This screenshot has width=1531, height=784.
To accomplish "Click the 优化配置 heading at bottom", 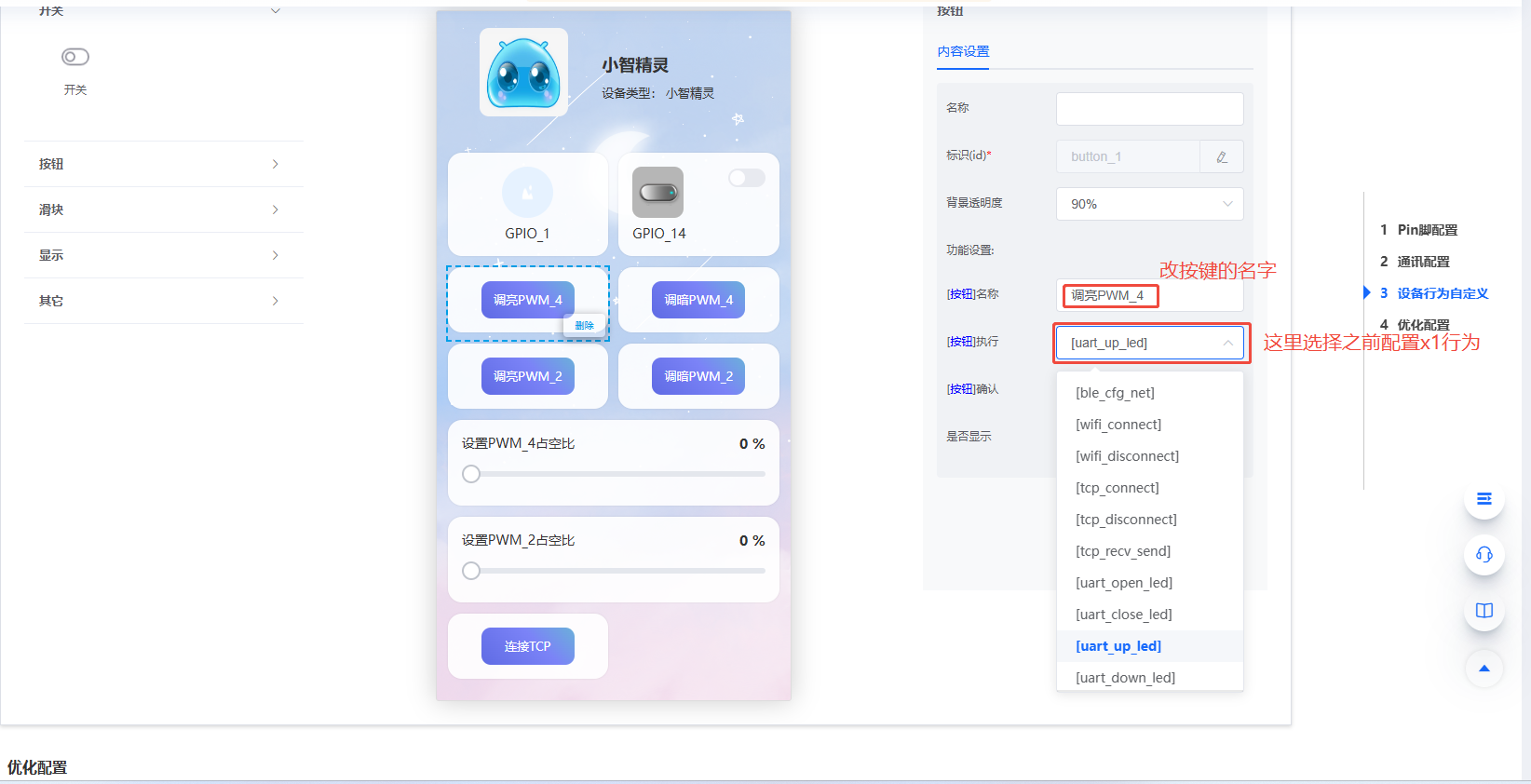I will pyautogui.click(x=37, y=767).
